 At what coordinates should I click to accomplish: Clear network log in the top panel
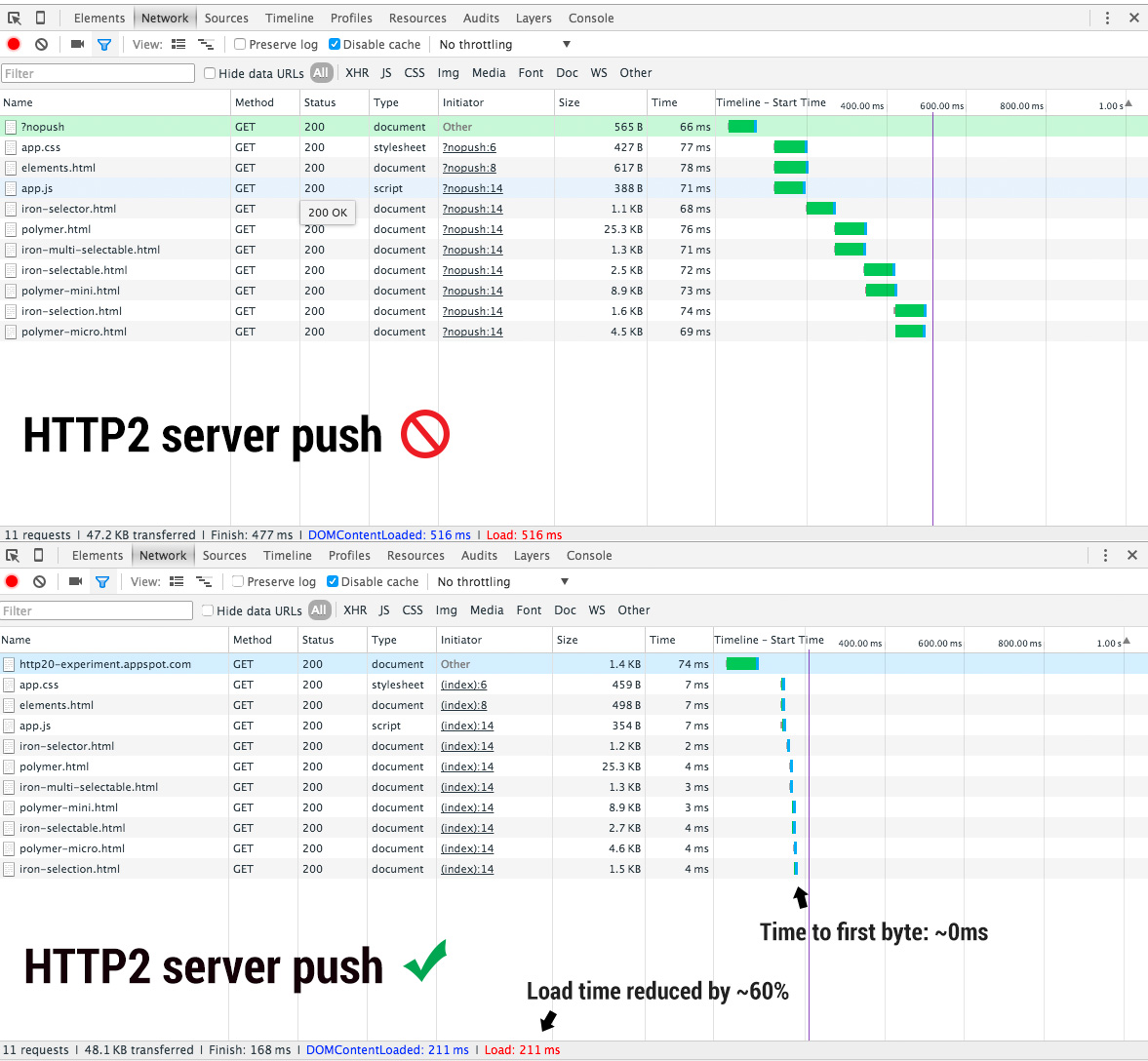pyautogui.click(x=42, y=44)
